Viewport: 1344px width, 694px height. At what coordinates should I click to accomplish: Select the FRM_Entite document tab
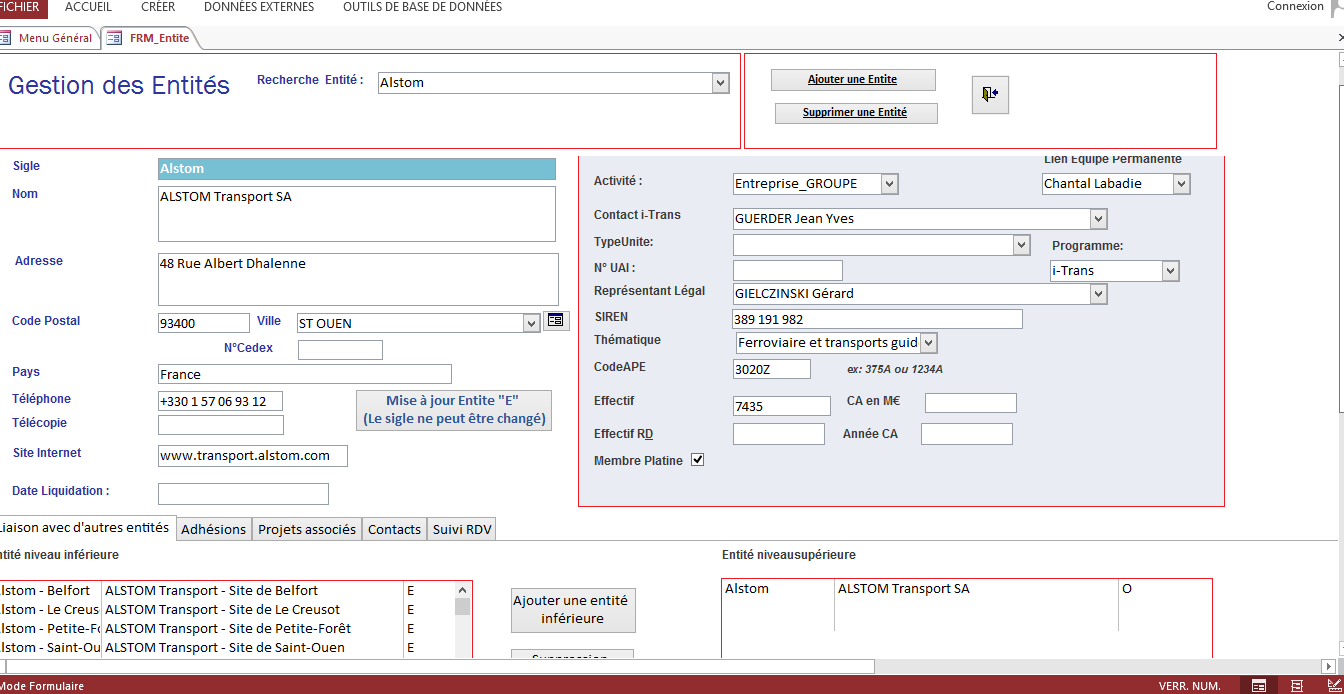150,38
